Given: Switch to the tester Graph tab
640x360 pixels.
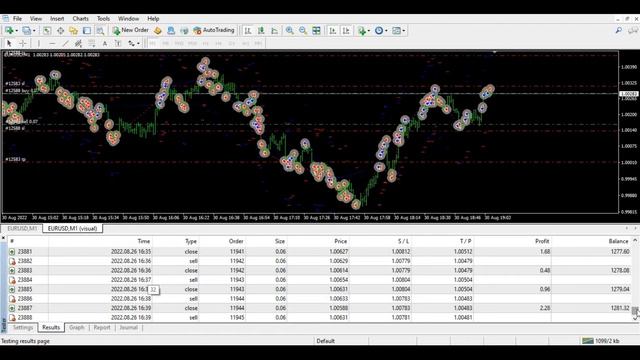Looking at the screenshot, I should (x=77, y=327).
